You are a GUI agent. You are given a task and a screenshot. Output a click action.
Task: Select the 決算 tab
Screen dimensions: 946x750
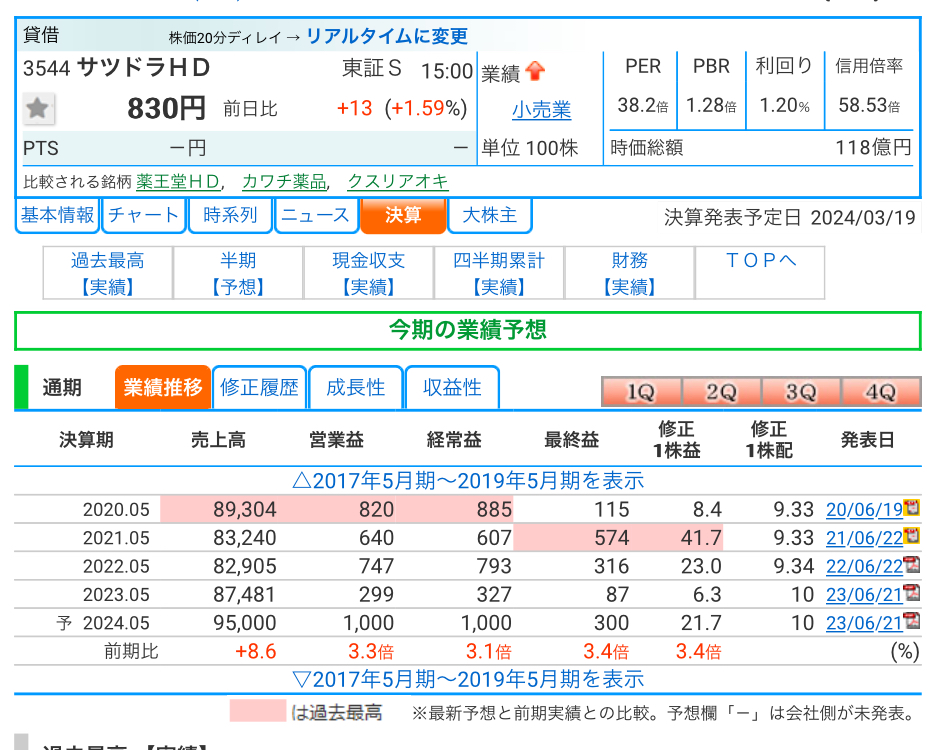pyautogui.click(x=403, y=215)
